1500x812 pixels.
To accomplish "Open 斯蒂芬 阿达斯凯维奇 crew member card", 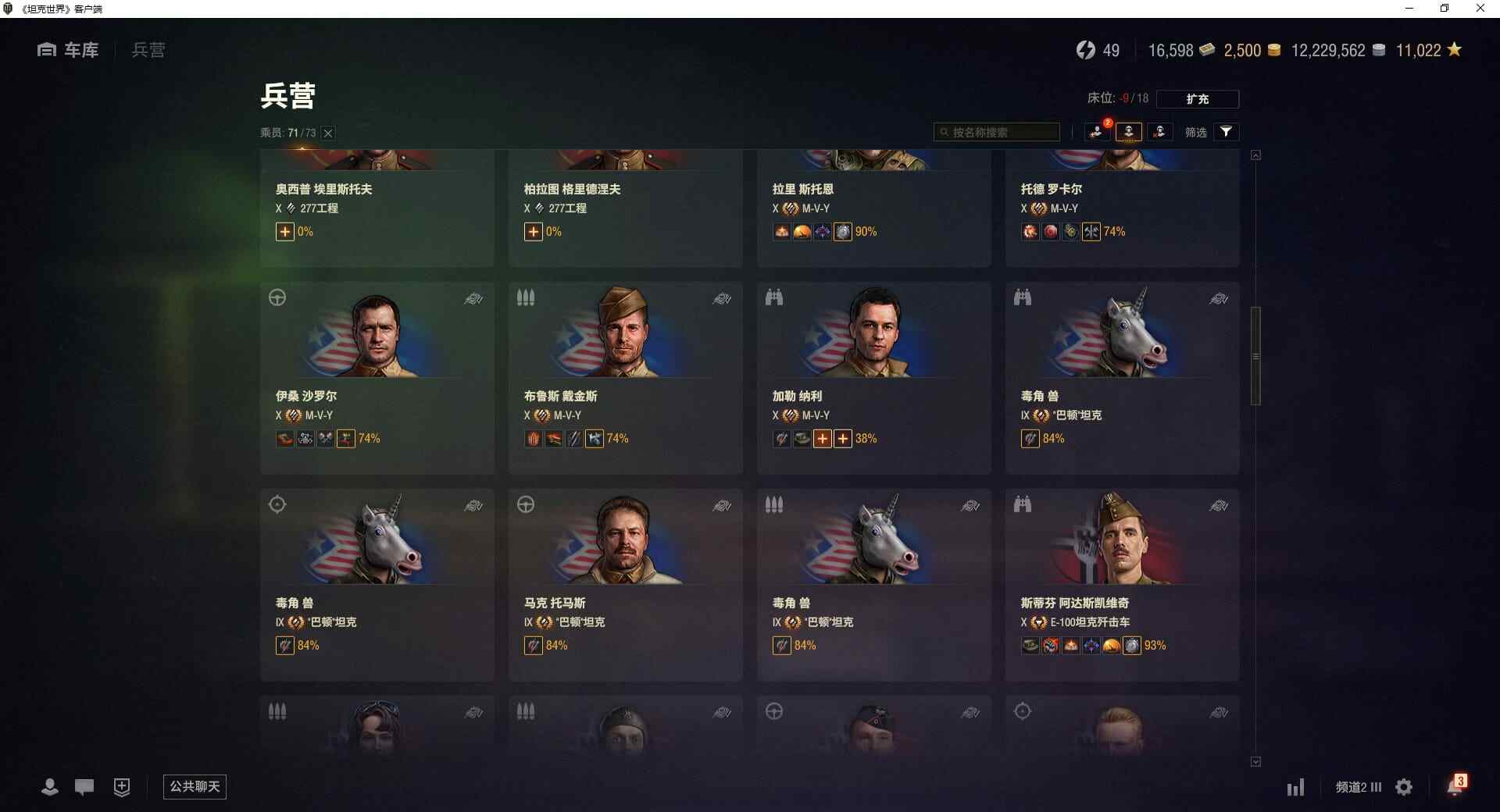I will tap(1122, 585).
